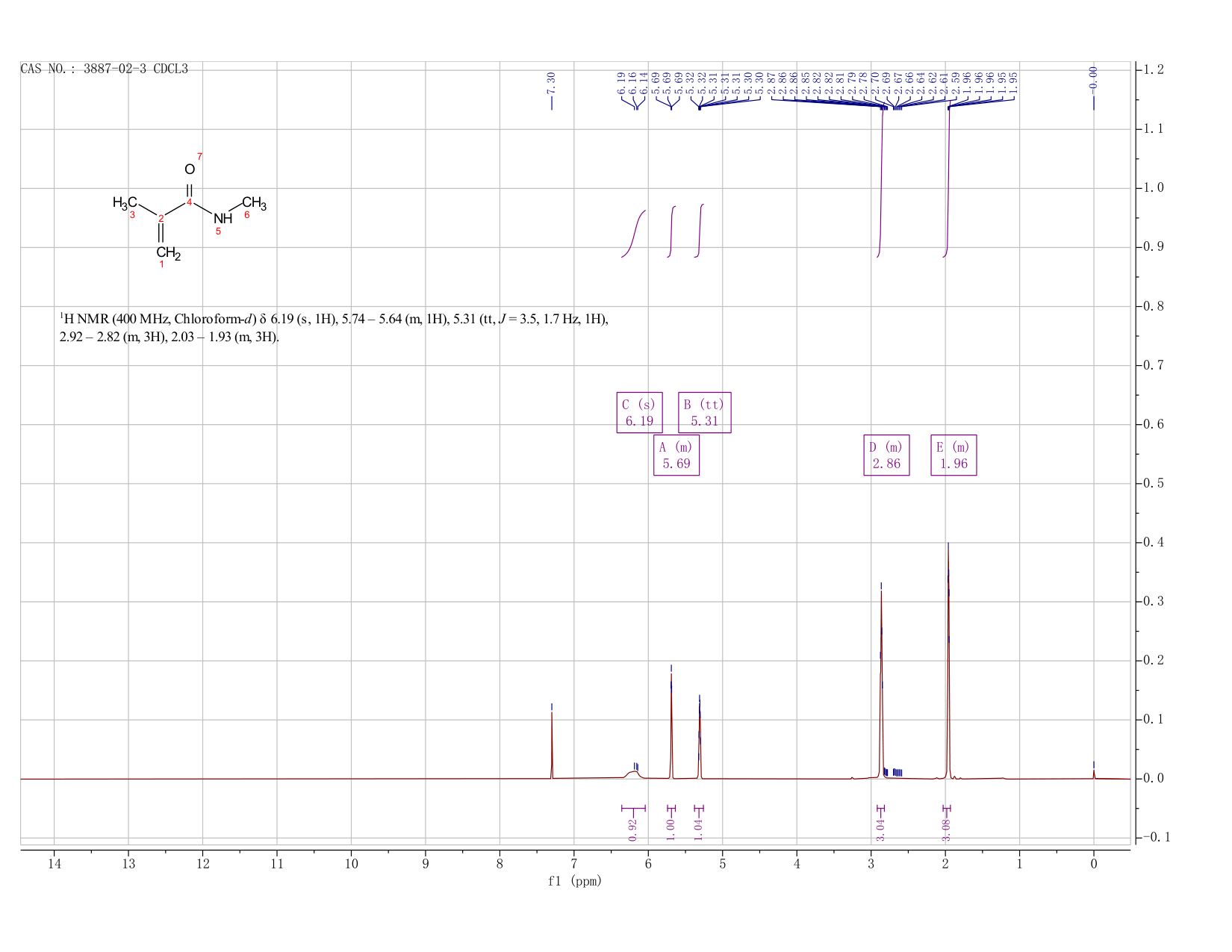Viewport: 1232px width, 952px height.
Task: Click the x-axis tick label 10
Action: pyautogui.click(x=351, y=864)
